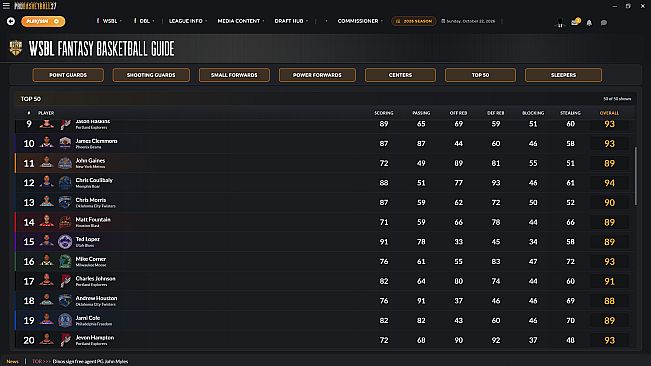Open the chat bubble icon
This screenshot has height=366, width=651.
[x=604, y=23]
